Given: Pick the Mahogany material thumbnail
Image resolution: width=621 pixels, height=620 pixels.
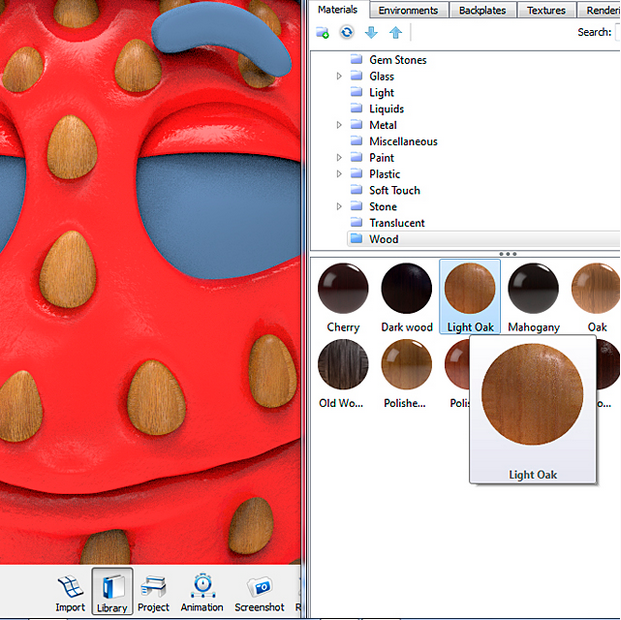Looking at the screenshot, I should (533, 290).
